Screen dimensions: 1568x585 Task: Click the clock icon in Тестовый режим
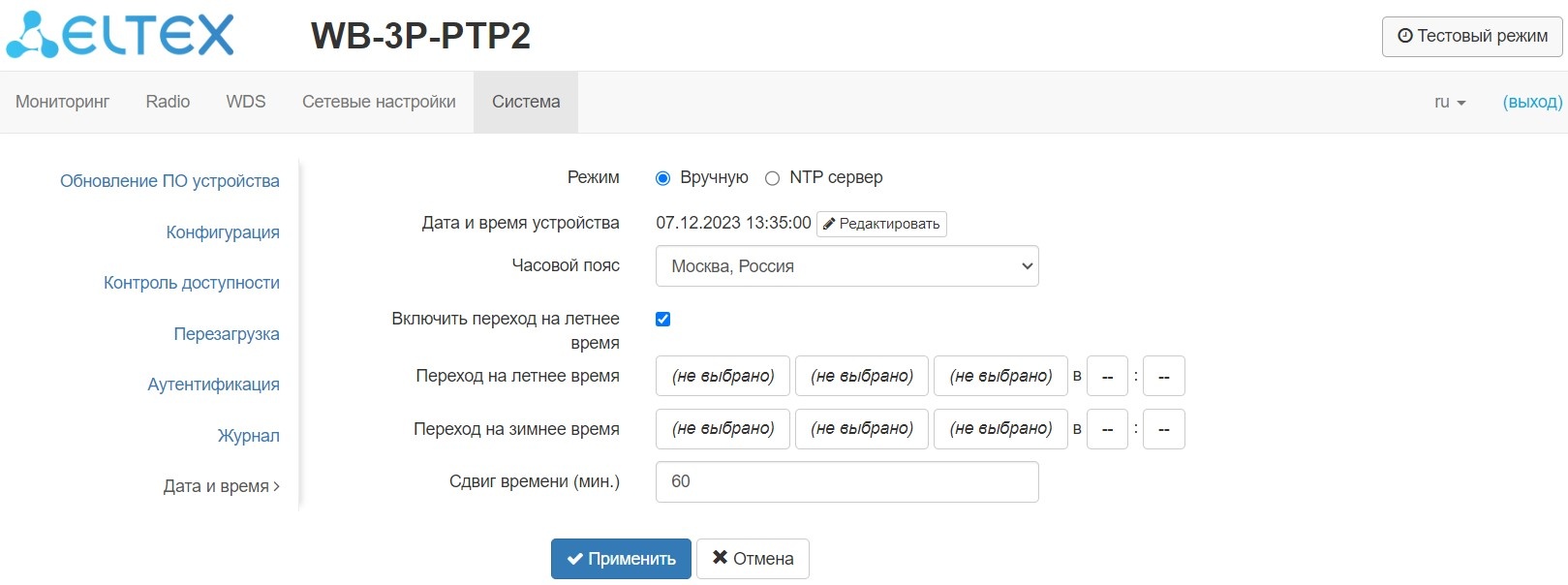[1405, 36]
